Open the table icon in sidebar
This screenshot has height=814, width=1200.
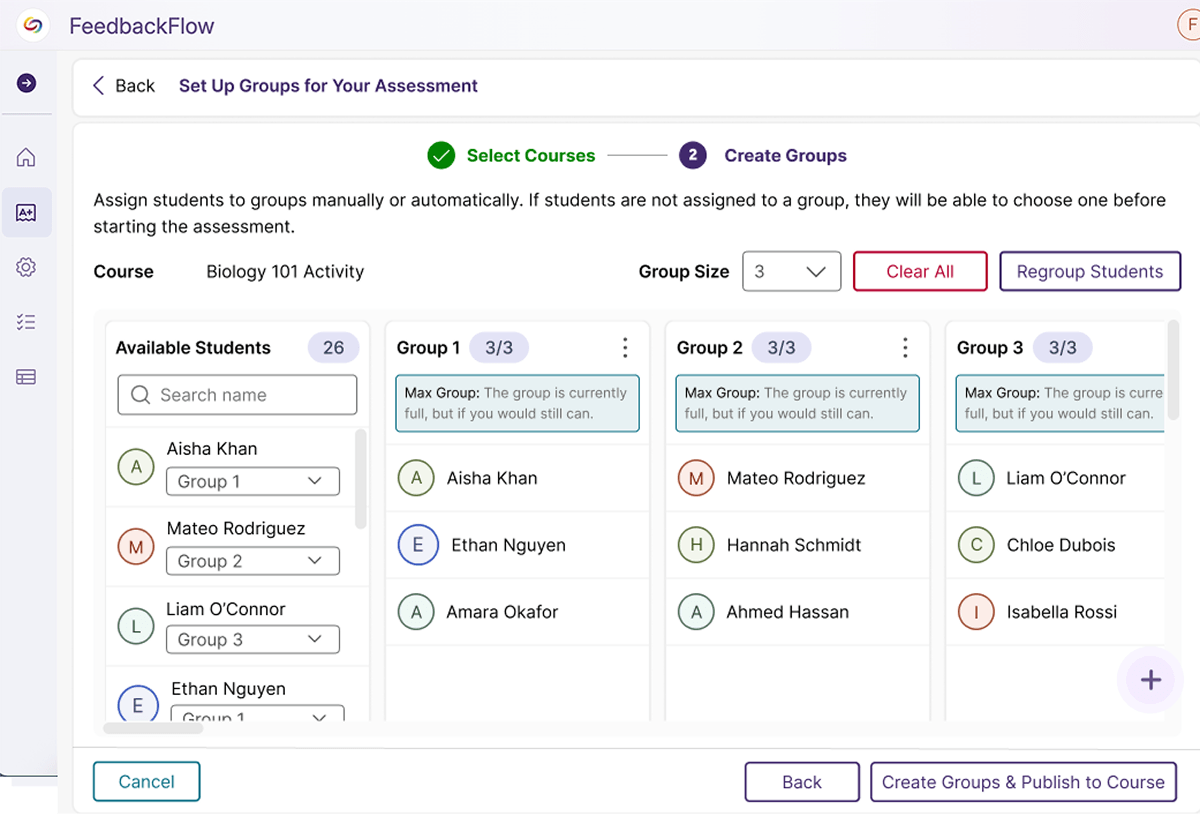click(27, 377)
